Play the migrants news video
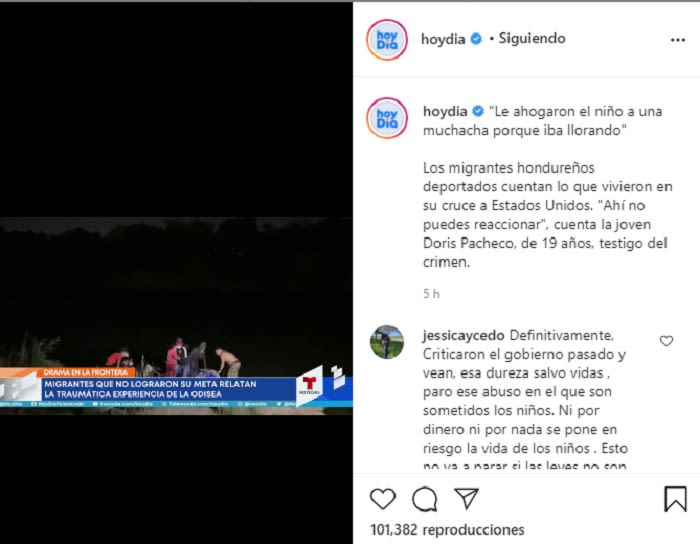700x544 pixels. pyautogui.click(x=176, y=272)
